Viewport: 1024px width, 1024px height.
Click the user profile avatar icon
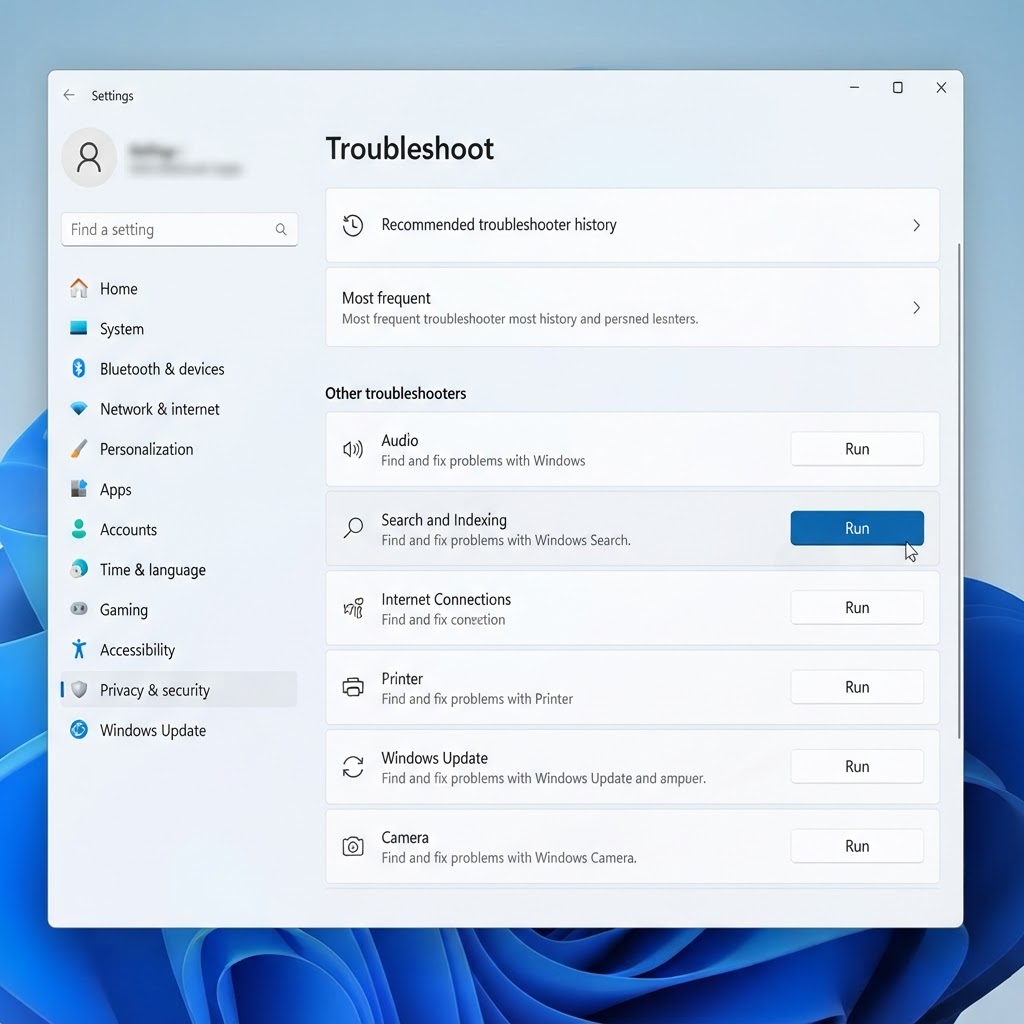pyautogui.click(x=89, y=157)
